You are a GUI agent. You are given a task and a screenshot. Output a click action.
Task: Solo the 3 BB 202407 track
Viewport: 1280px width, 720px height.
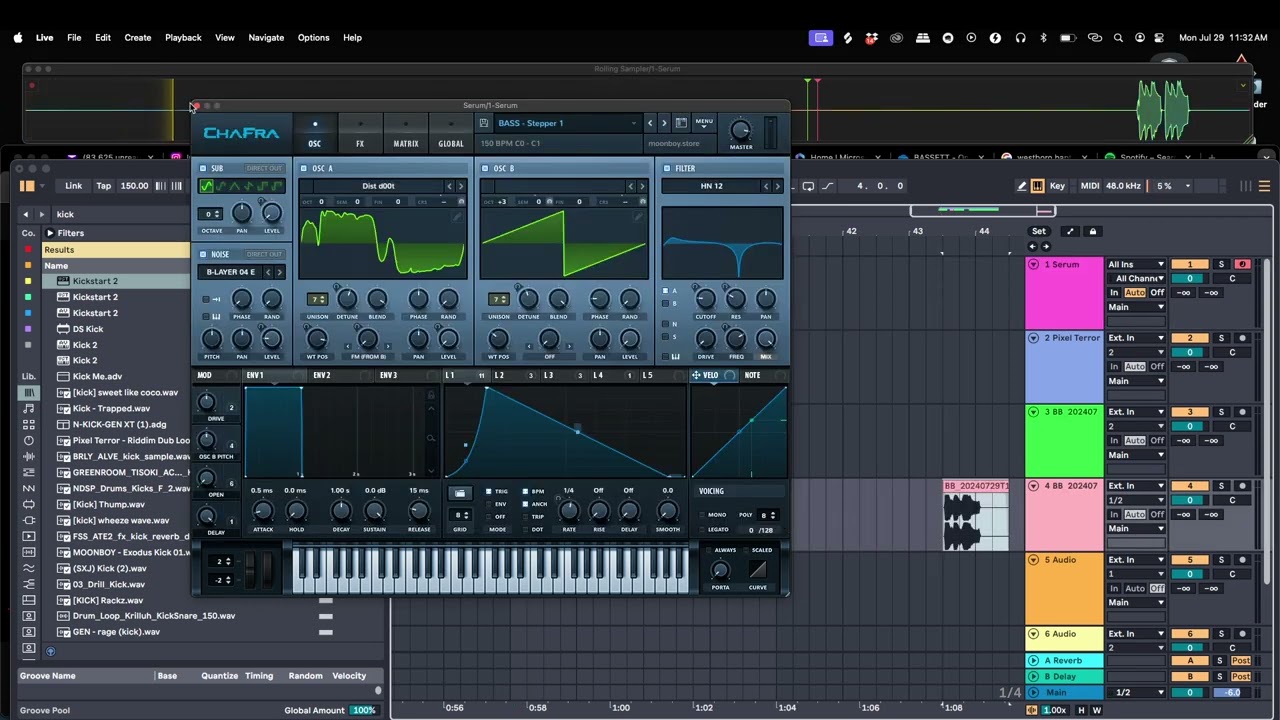[1221, 412]
